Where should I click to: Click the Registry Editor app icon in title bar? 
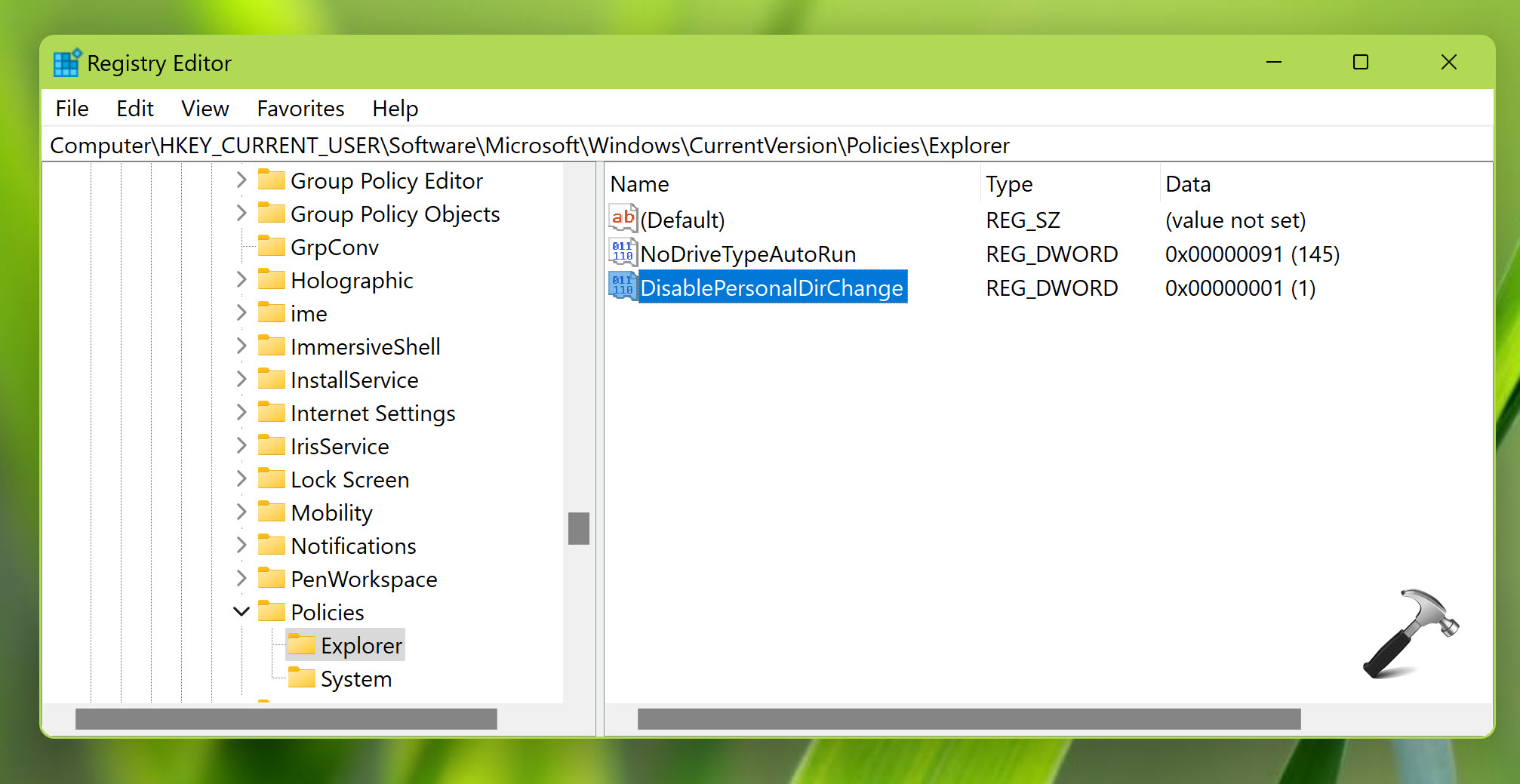[x=67, y=63]
